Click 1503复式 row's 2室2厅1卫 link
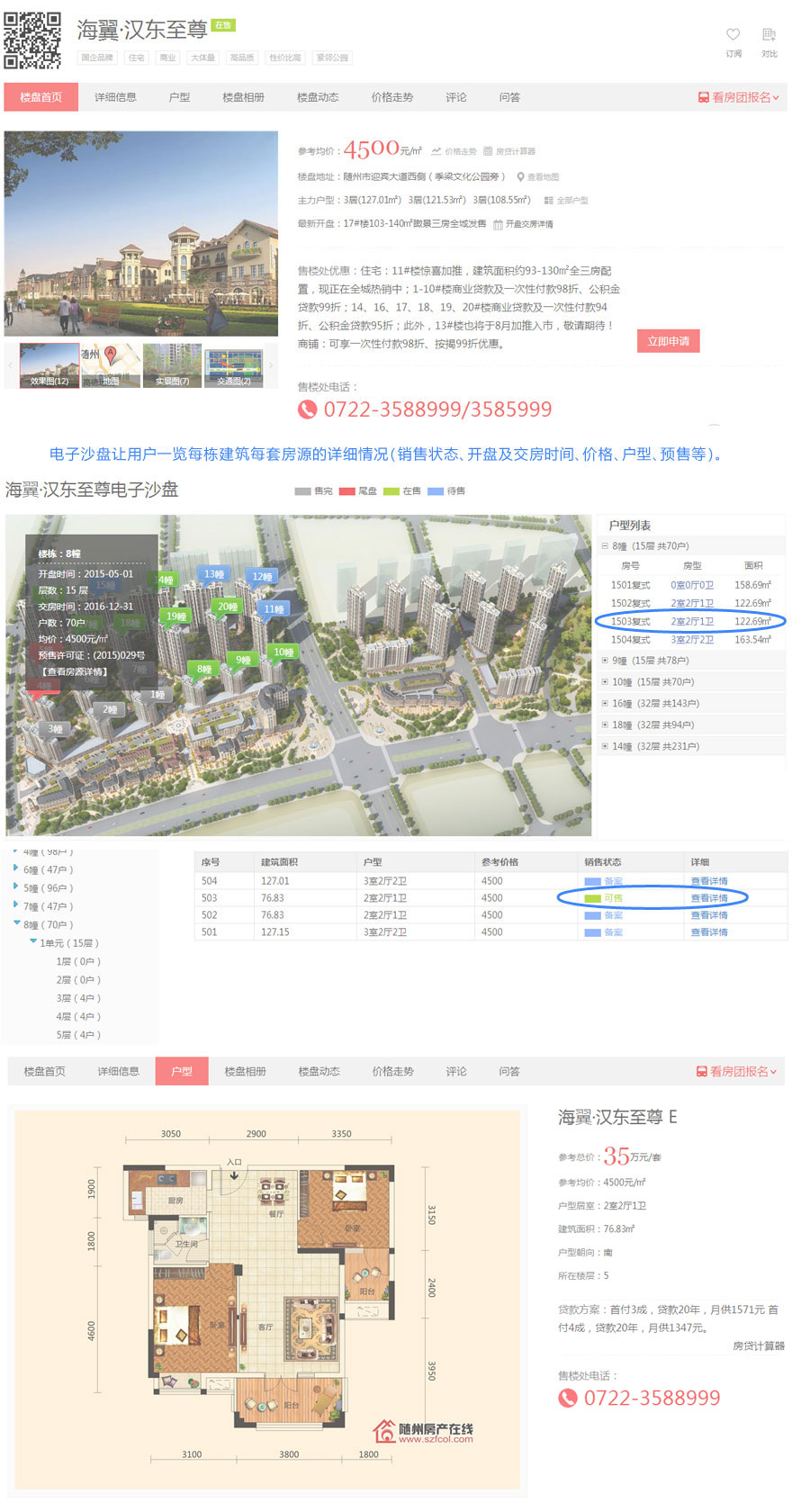The width and height of the screenshot is (792, 1512). [692, 622]
